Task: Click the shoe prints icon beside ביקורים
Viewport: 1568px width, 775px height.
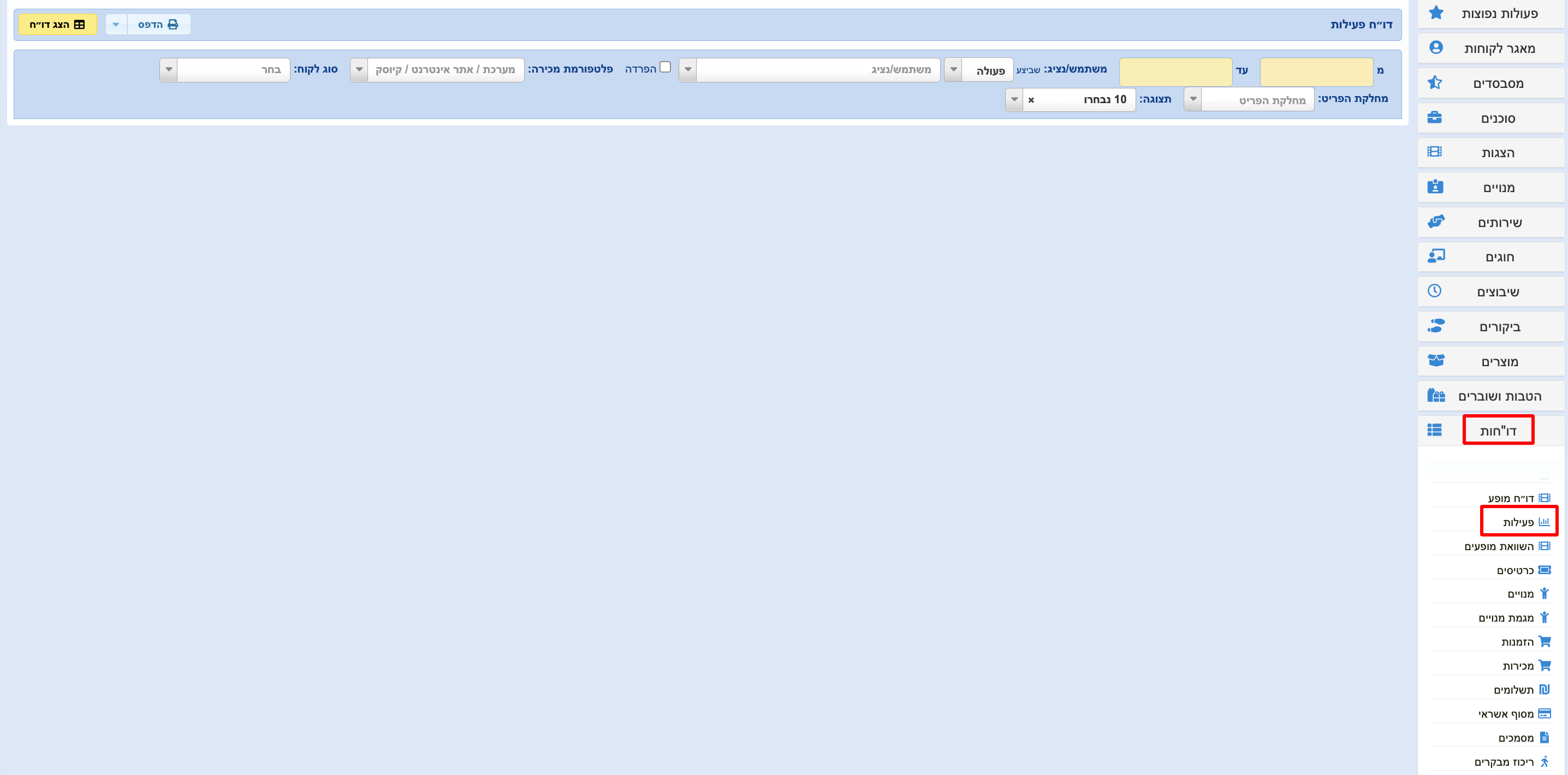Action: (x=1435, y=326)
